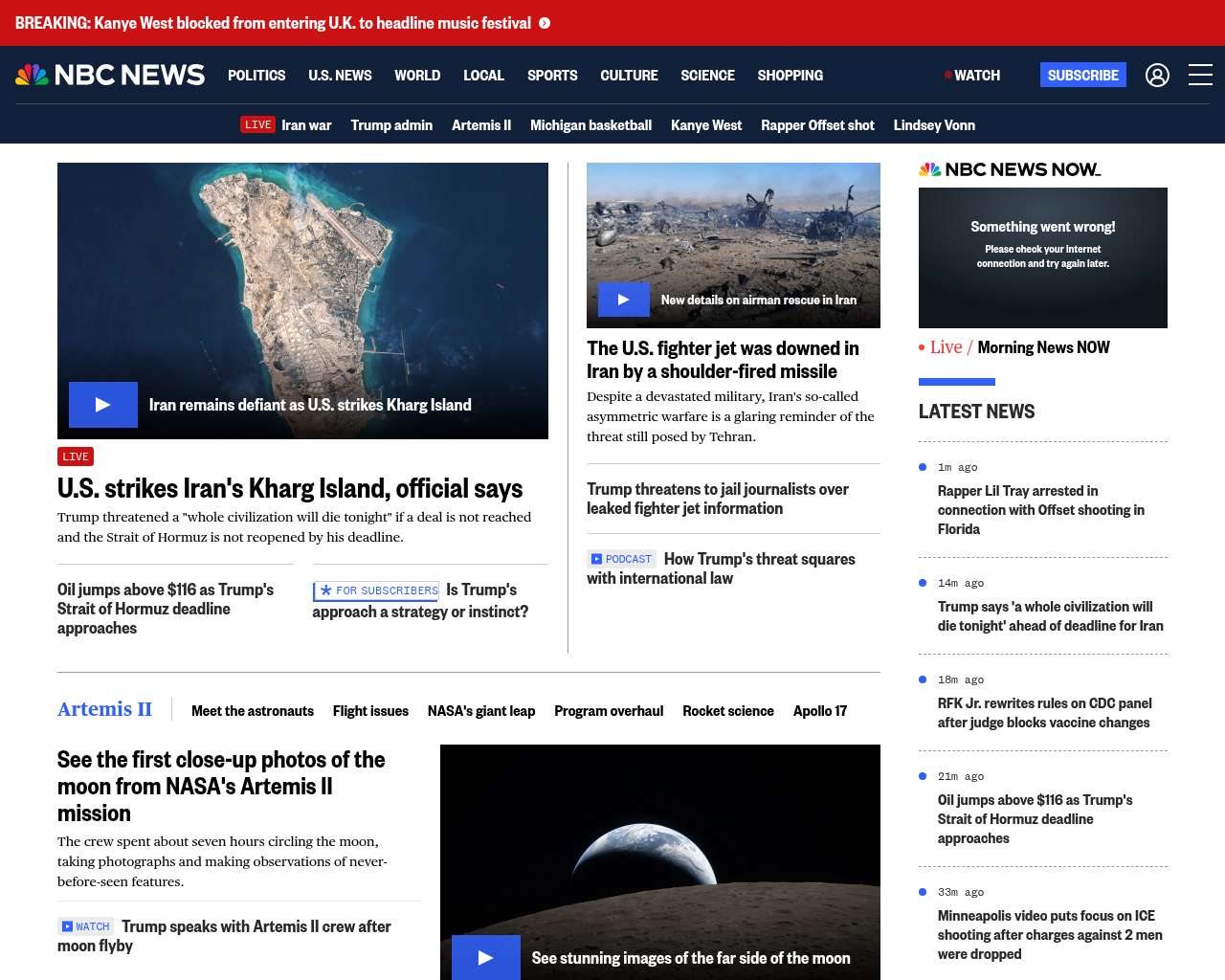
Task: Click the WATCH badge near Trump Artemis story
Action: coord(85,926)
